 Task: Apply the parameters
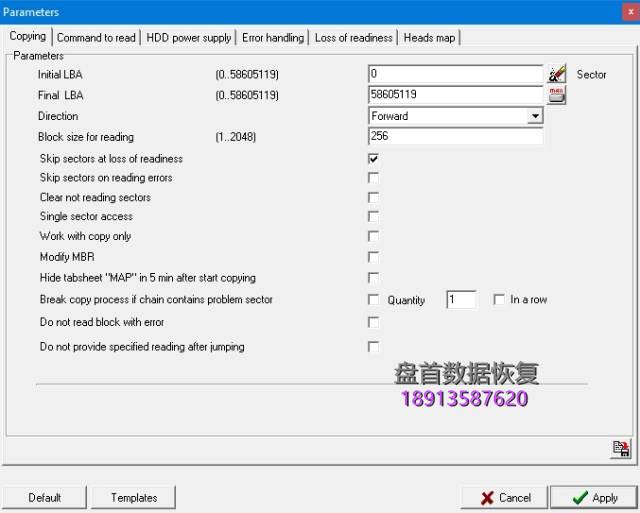coord(594,497)
